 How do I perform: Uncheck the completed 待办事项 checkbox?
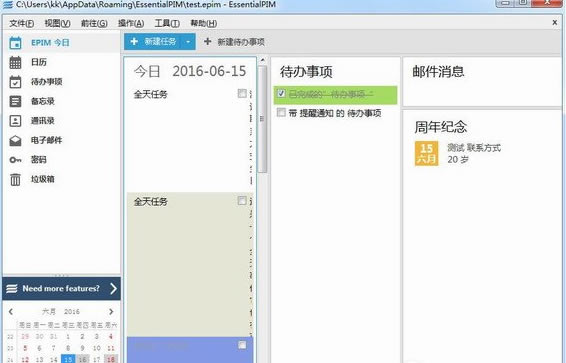click(x=281, y=93)
